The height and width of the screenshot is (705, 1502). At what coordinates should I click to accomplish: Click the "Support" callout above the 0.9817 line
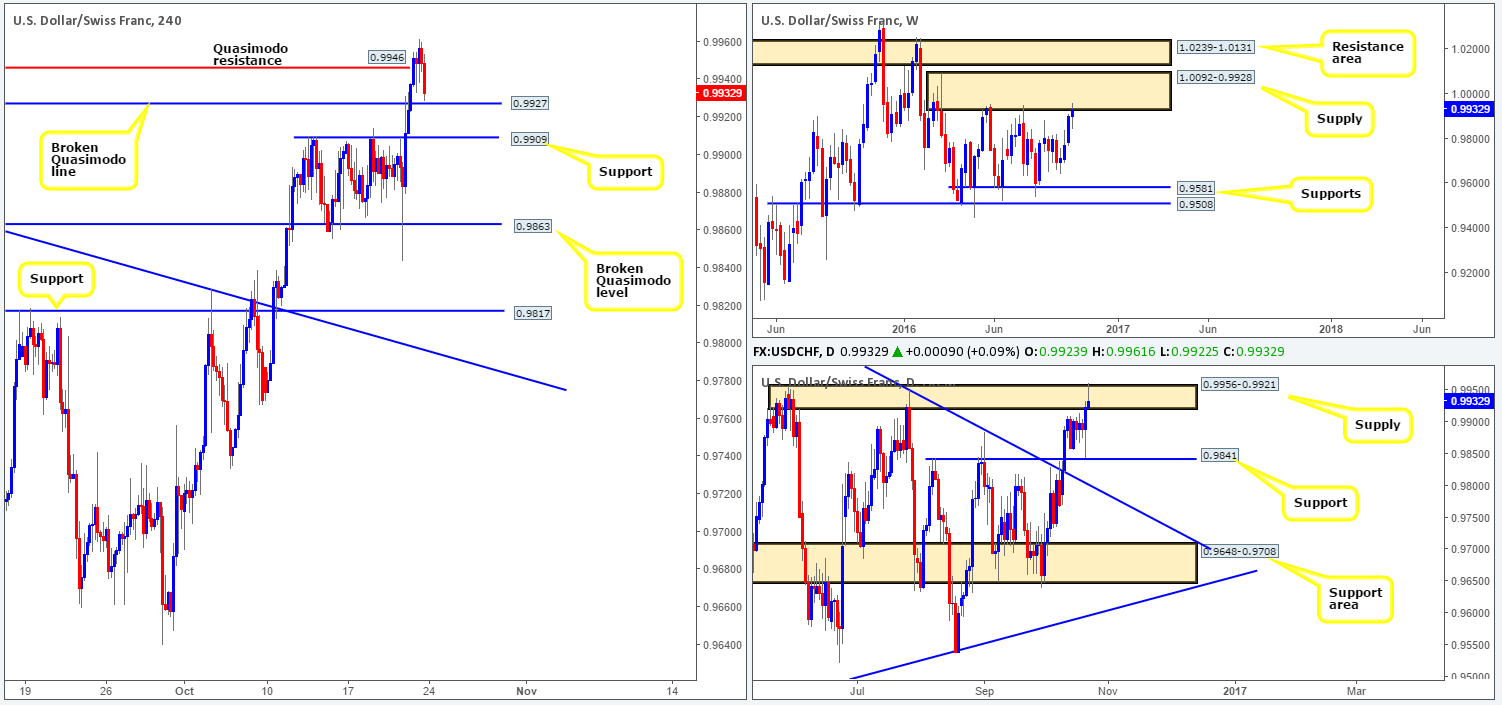coord(55,278)
